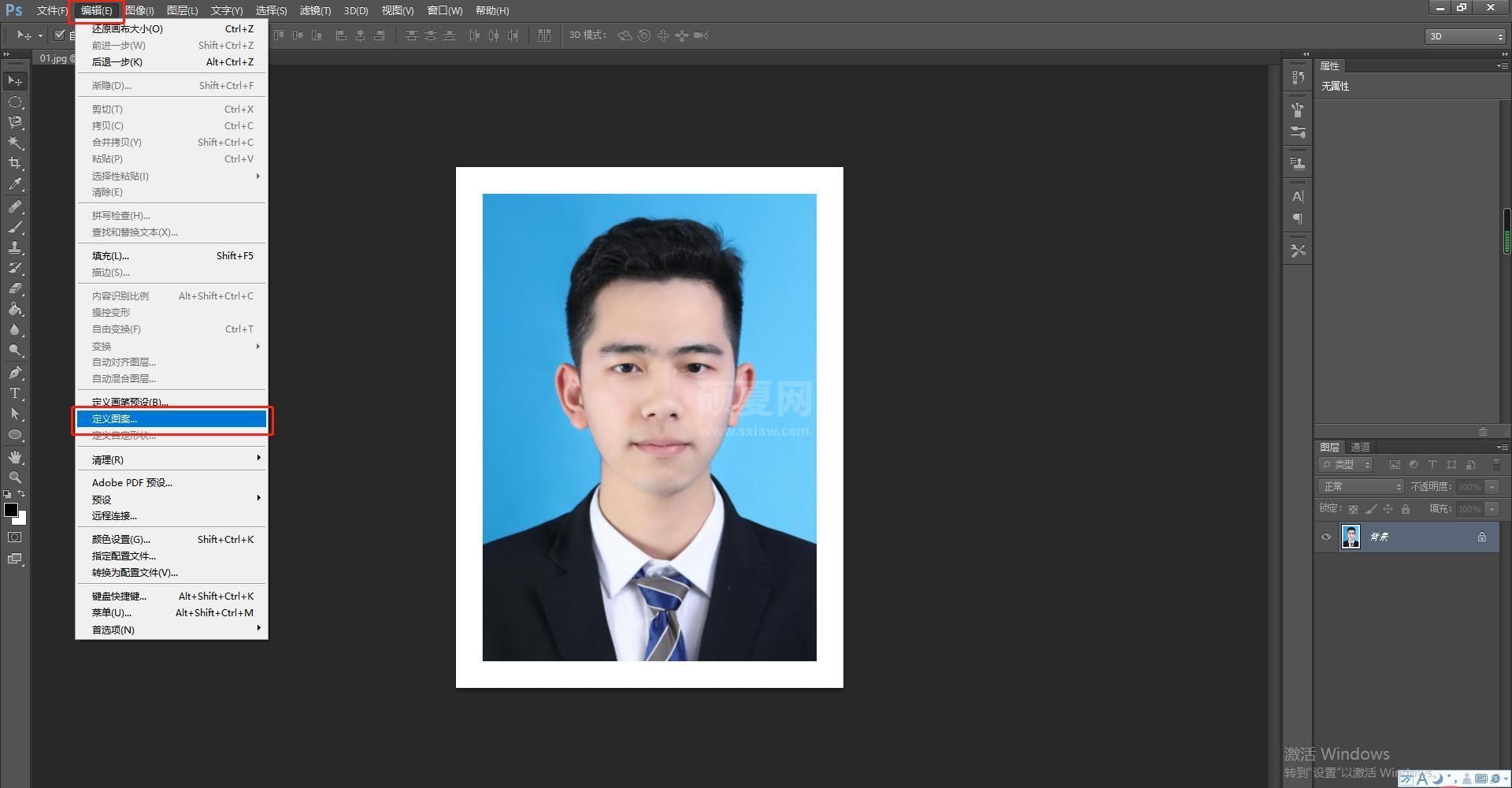Viewport: 1512px width, 788px height.
Task: Open the fill 填充 dropdown arrow
Action: (1492, 509)
